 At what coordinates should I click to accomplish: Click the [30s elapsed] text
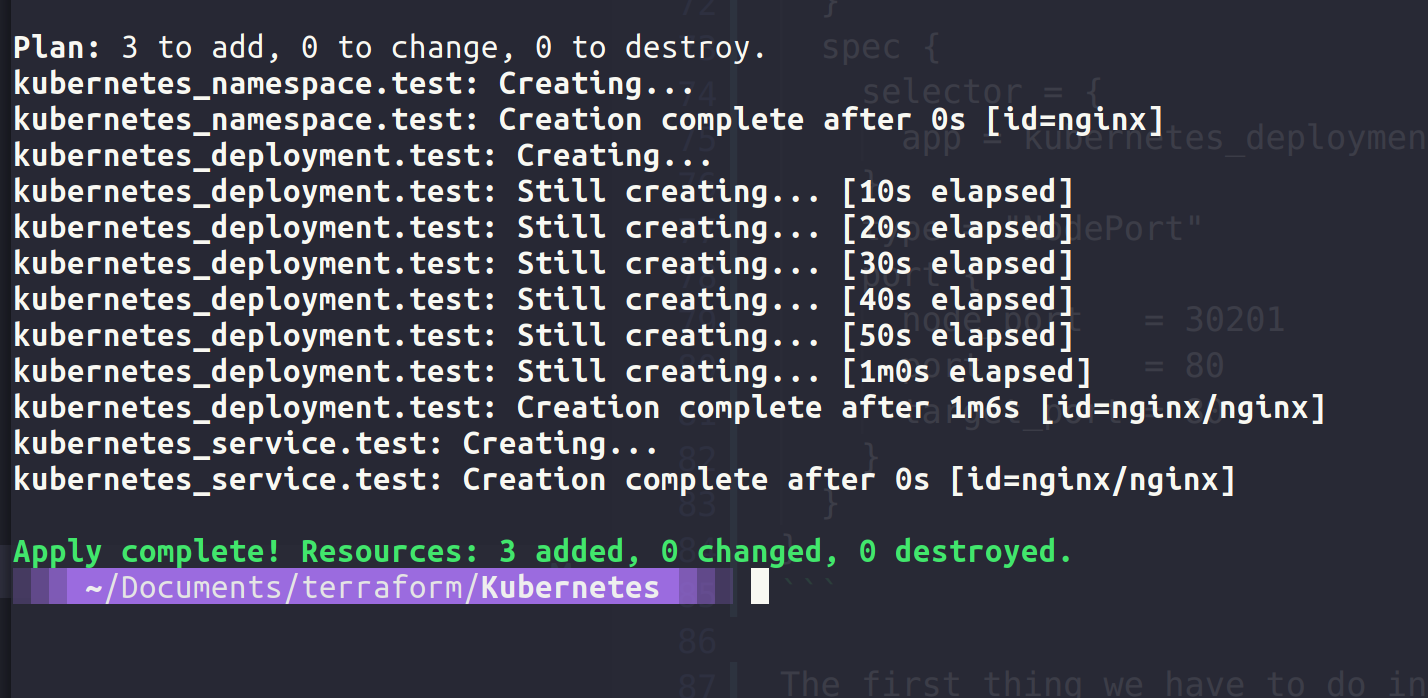pyautogui.click(x=958, y=264)
